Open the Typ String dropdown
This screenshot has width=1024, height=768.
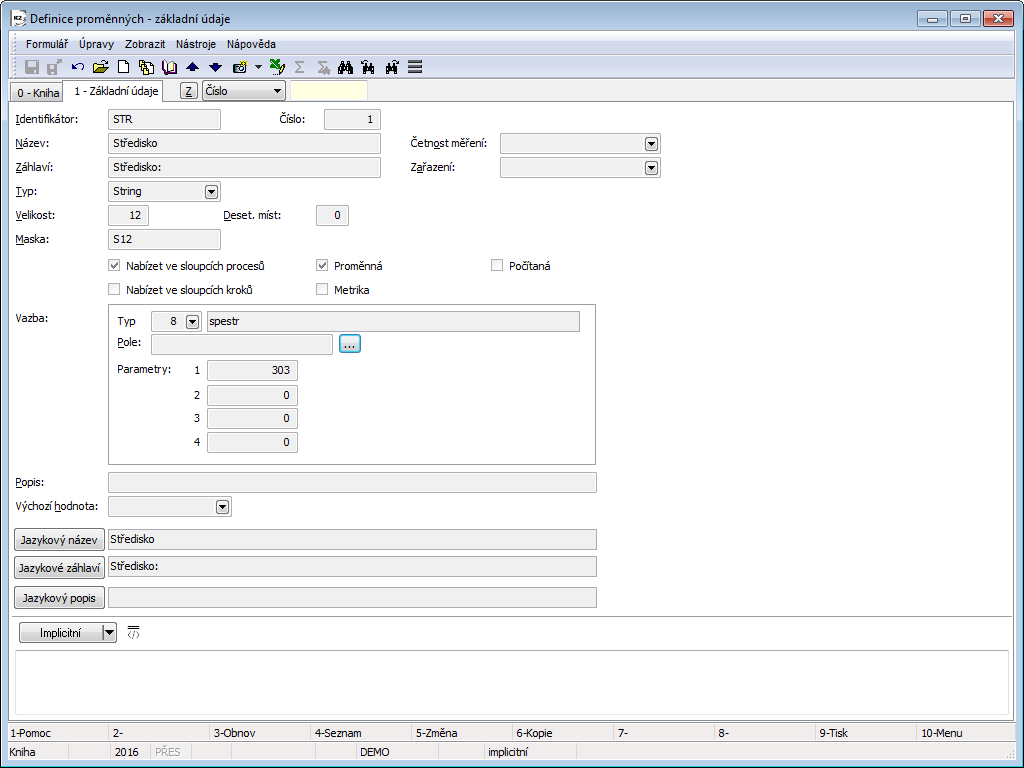(211, 191)
